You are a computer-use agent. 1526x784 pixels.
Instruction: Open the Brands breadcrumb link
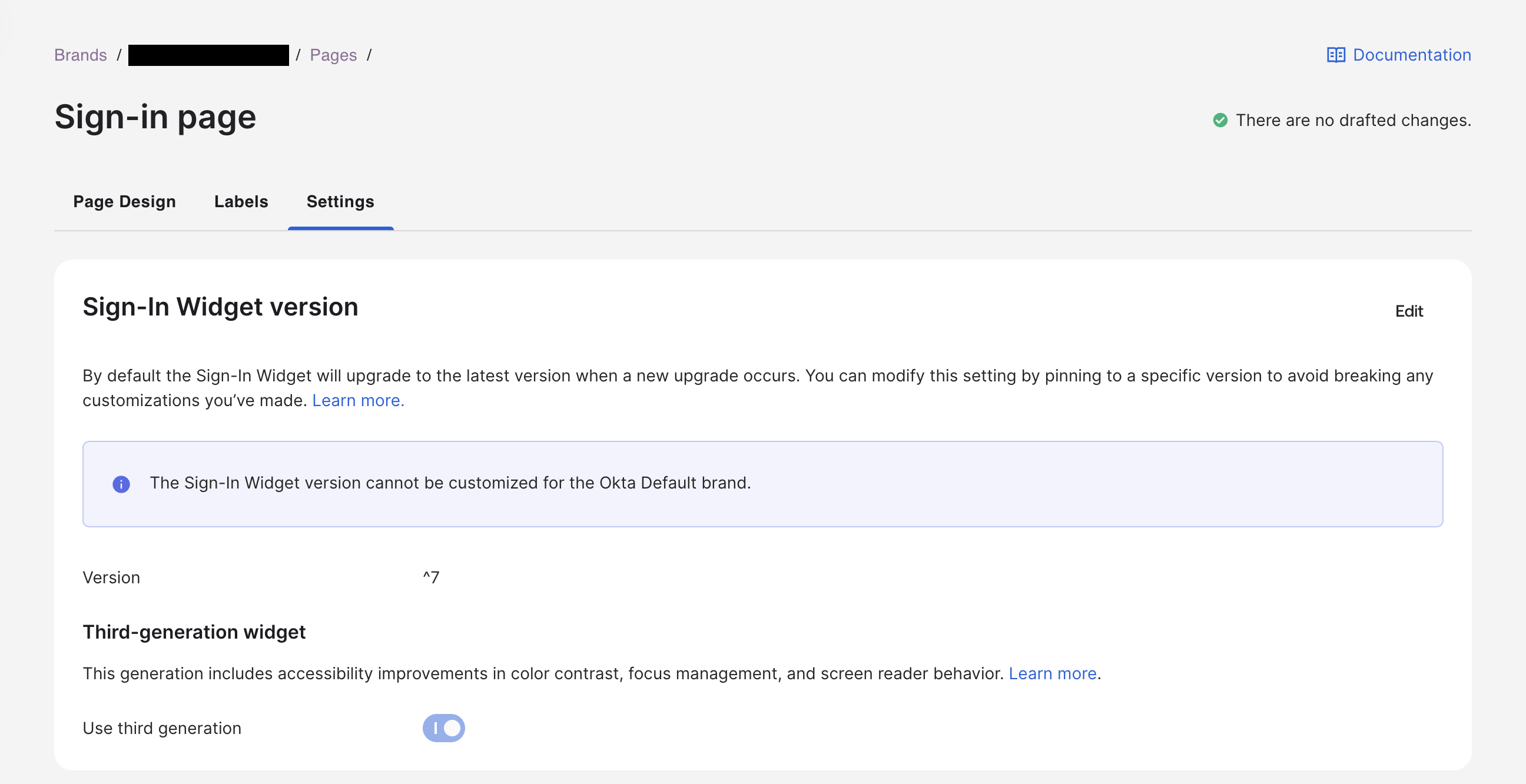click(81, 55)
